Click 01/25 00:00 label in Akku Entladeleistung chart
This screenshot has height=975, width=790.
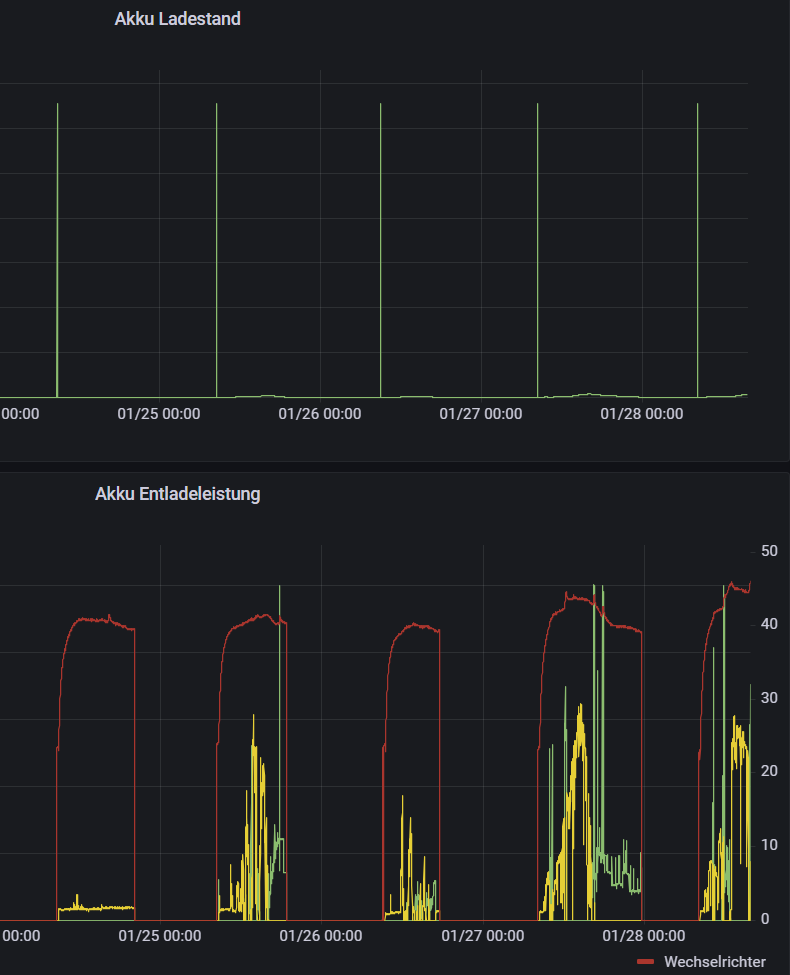[x=159, y=936]
